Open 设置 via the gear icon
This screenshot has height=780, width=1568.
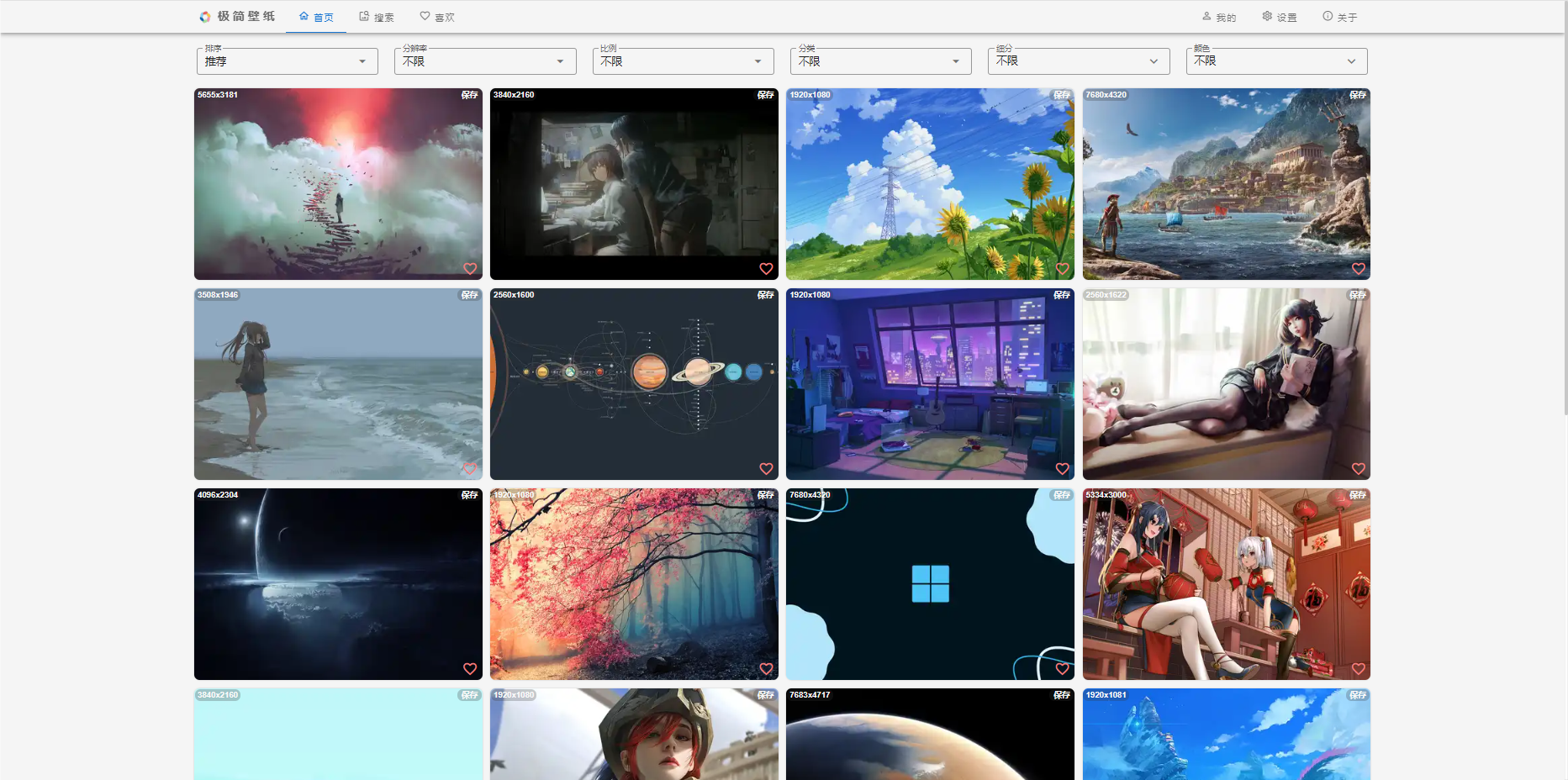(x=1267, y=16)
